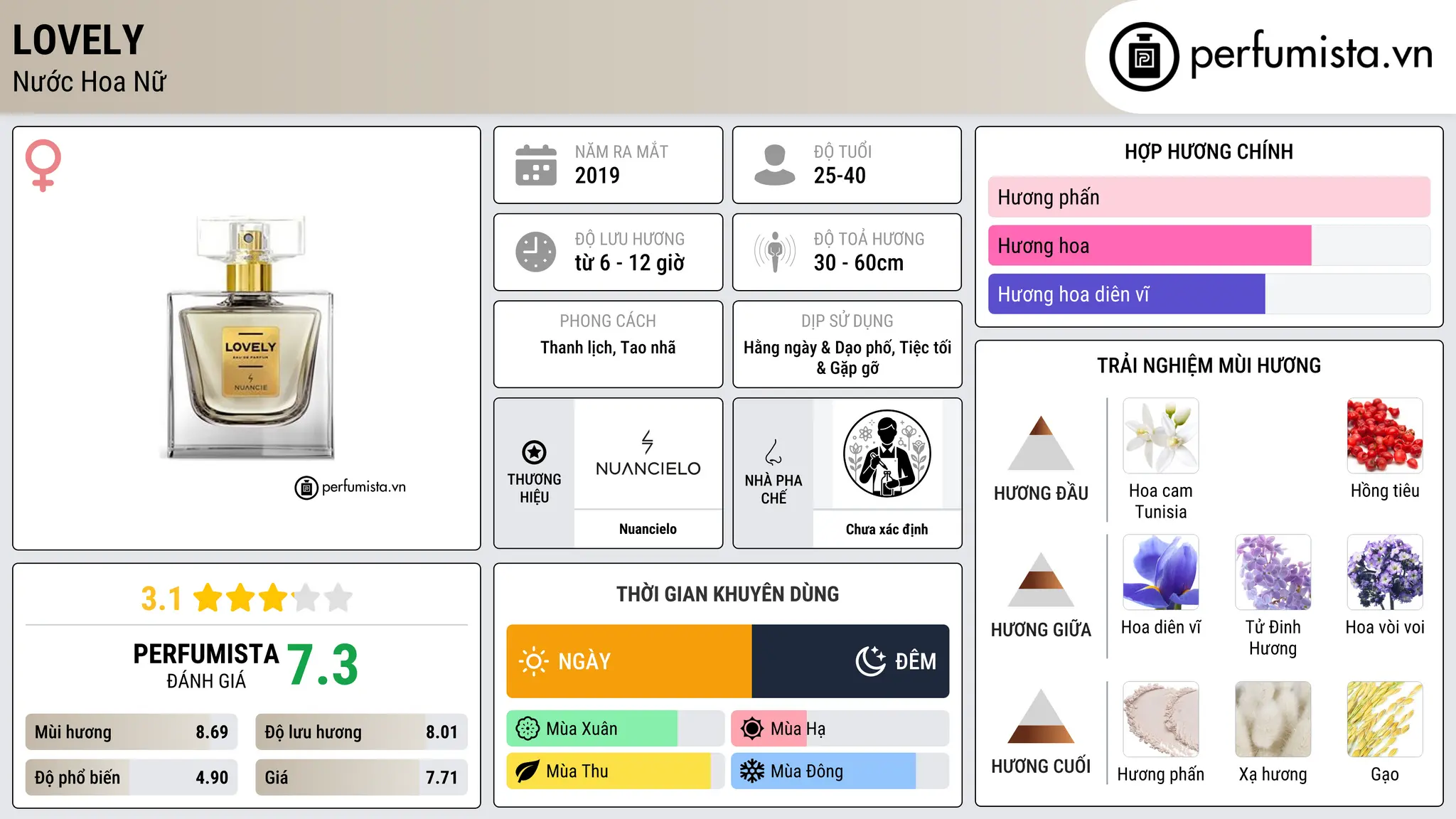1456x819 pixels.
Task: Click the longevity value từ 6 - 12 giờ
Action: coord(630,263)
